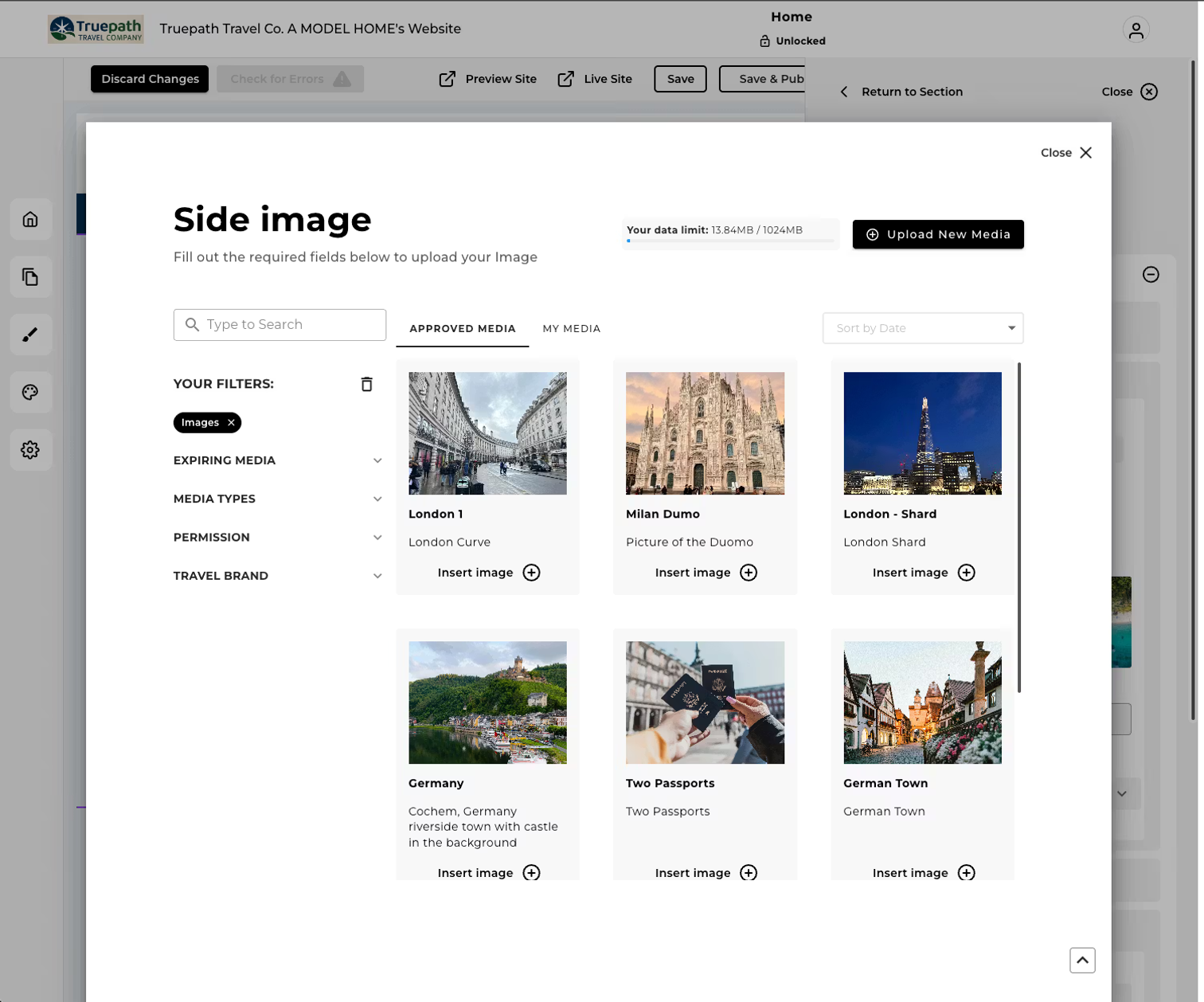Click the 'YOUR FILTERS:' label
Screen dimensions: 1204x1002
(x=224, y=384)
